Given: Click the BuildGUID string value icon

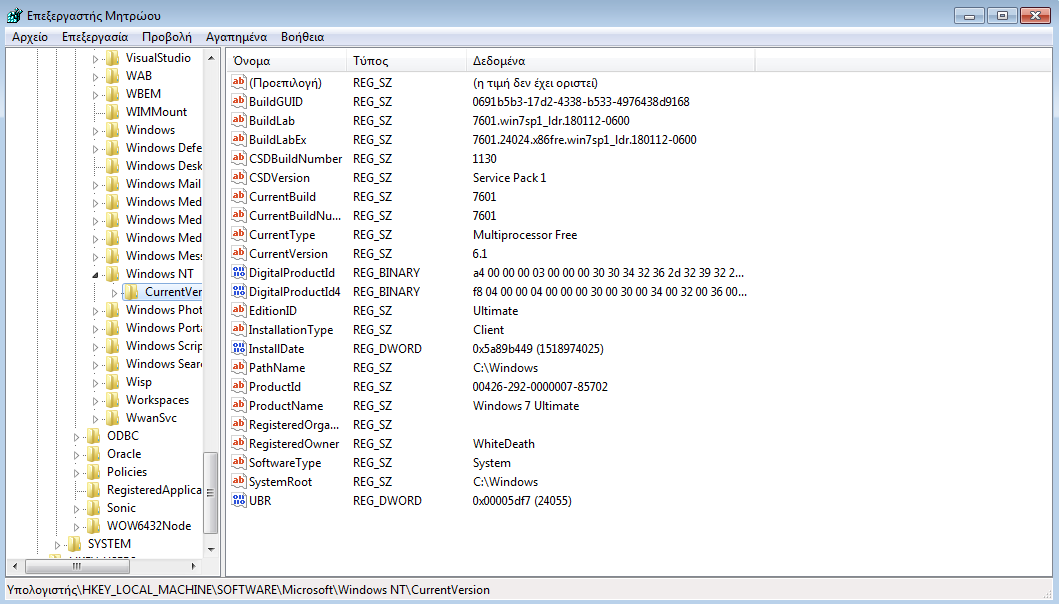Looking at the screenshot, I should (238, 101).
